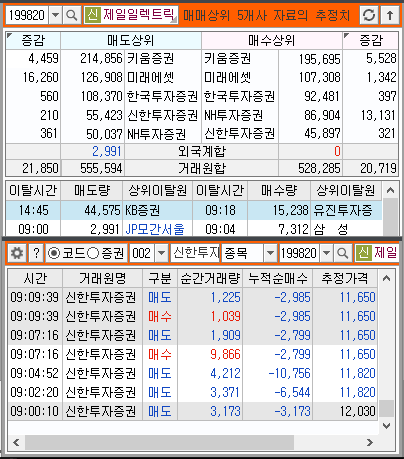Click the trade volume 9,866
404x459 pixels.
point(225,354)
